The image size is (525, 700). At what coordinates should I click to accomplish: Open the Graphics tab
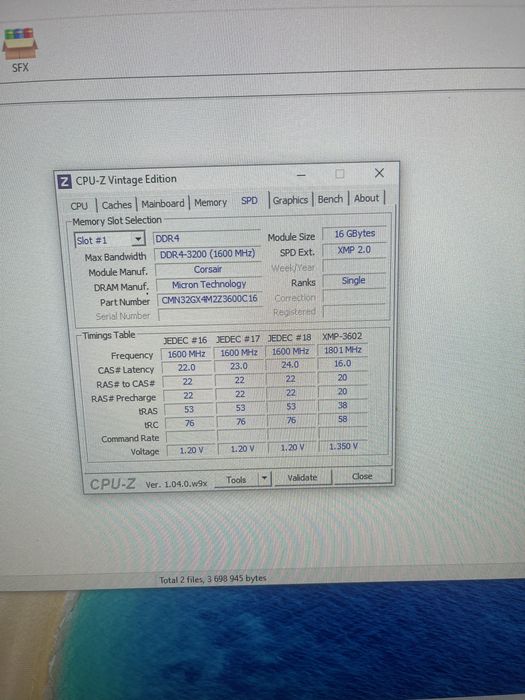pyautogui.click(x=290, y=200)
